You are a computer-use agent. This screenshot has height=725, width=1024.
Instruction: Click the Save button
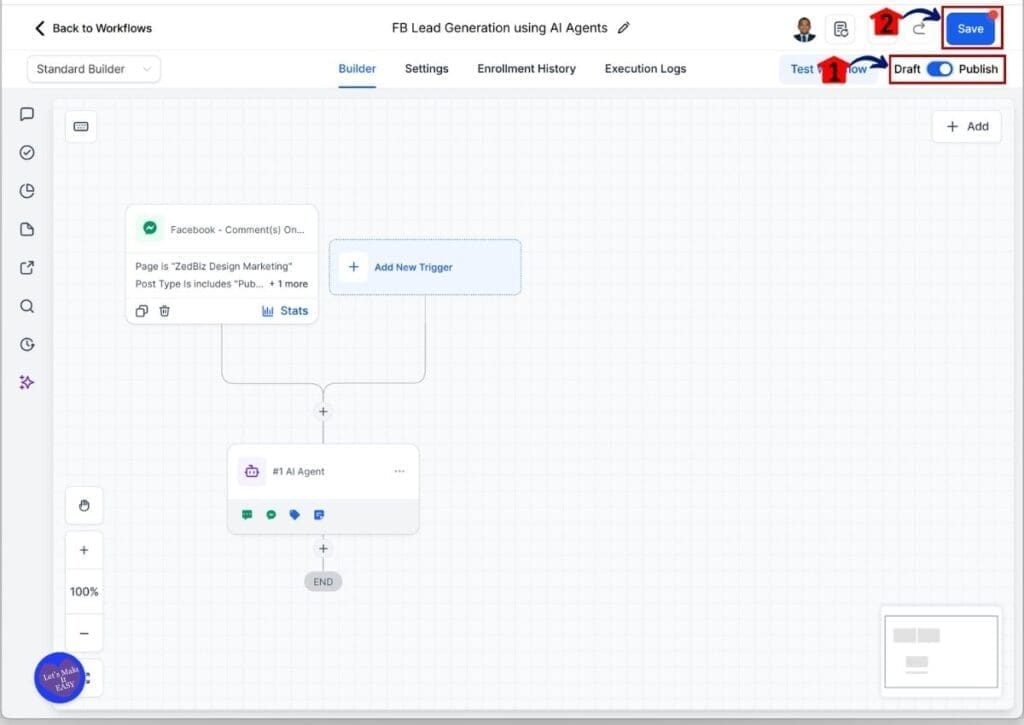970,28
